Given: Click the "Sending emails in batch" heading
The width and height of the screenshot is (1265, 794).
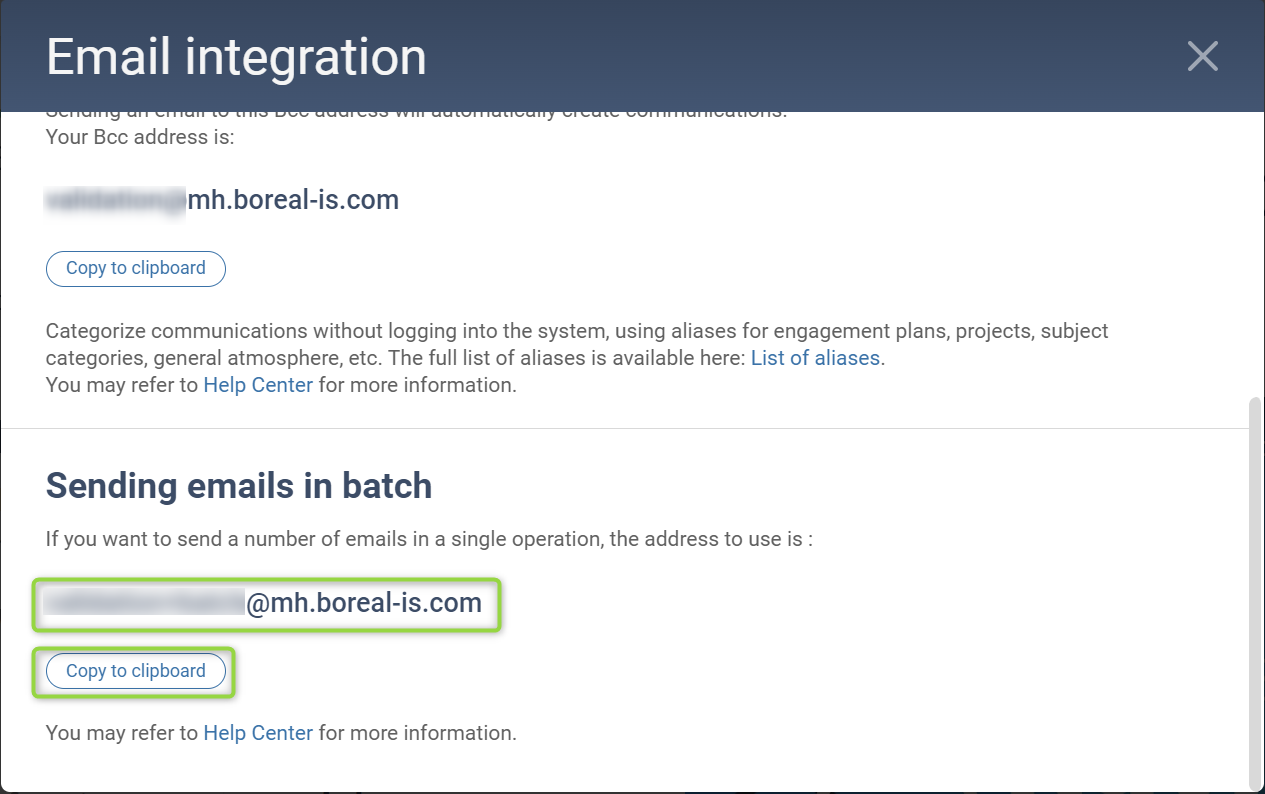Looking at the screenshot, I should click(239, 486).
